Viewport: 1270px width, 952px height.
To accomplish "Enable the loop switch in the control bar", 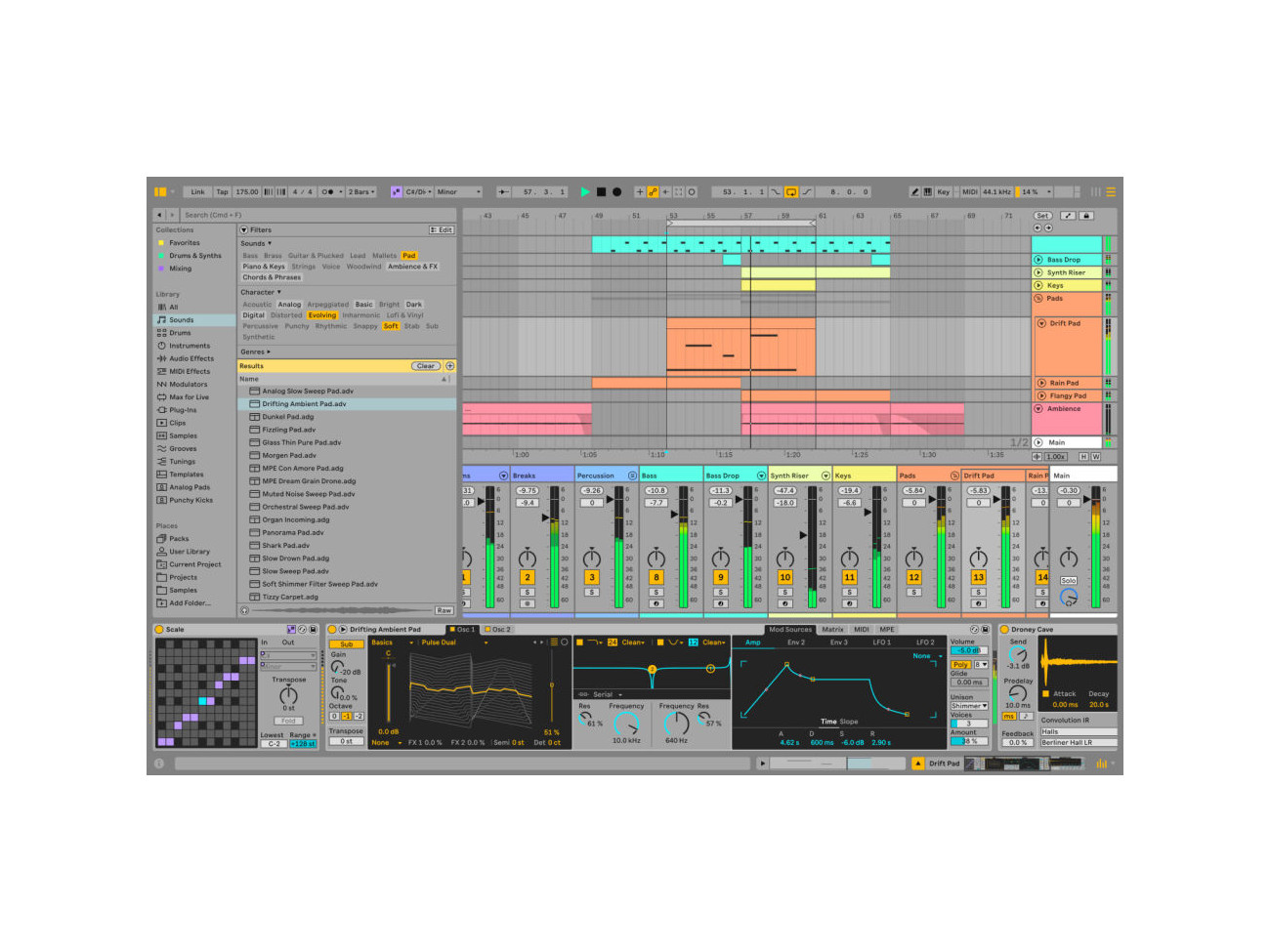I will pos(791,192).
